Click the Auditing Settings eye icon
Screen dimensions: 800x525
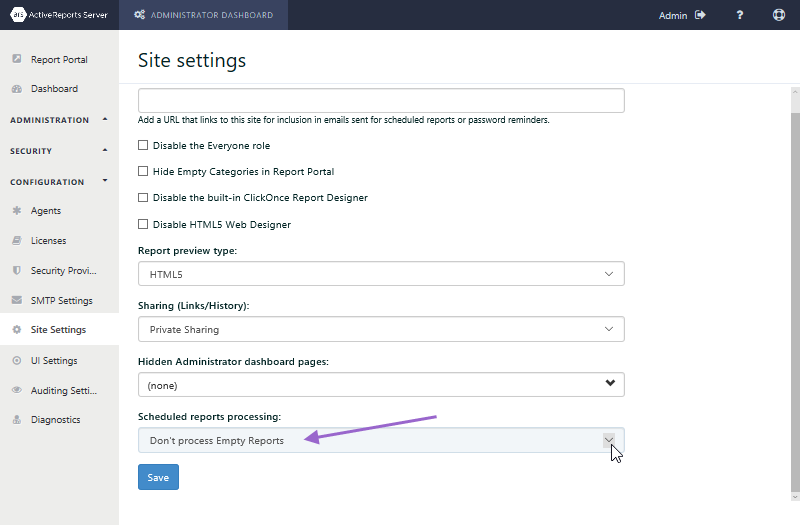click(17, 390)
